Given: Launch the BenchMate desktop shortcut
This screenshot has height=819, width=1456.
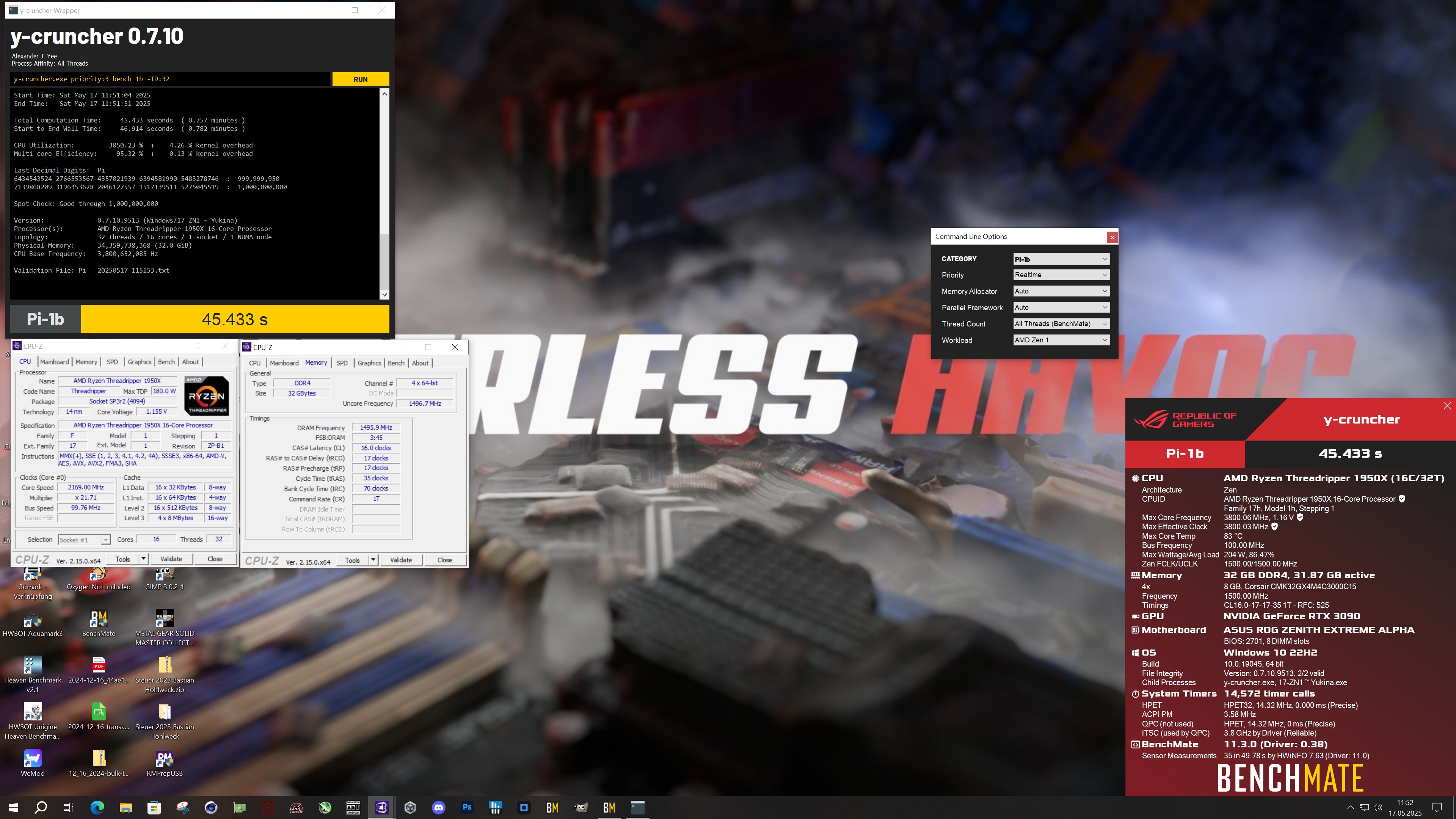Looking at the screenshot, I should [98, 624].
